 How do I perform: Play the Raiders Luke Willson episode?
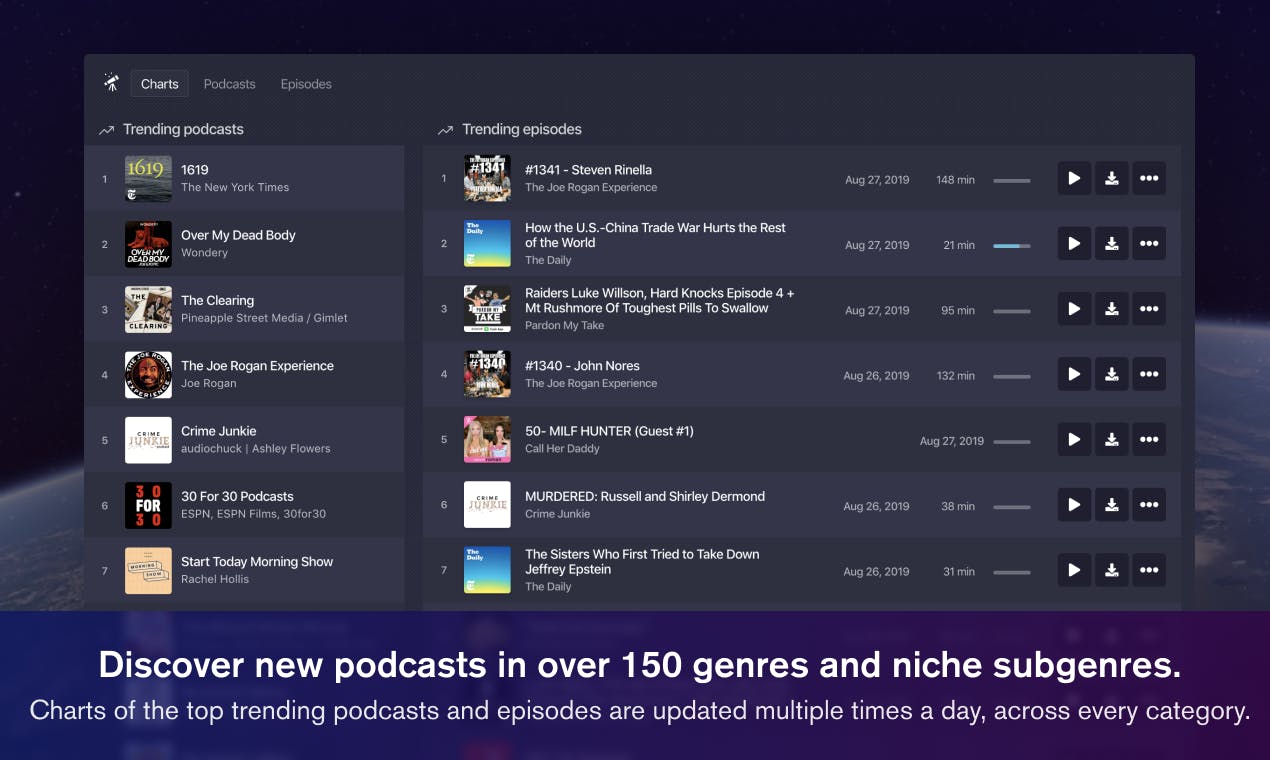[1074, 309]
